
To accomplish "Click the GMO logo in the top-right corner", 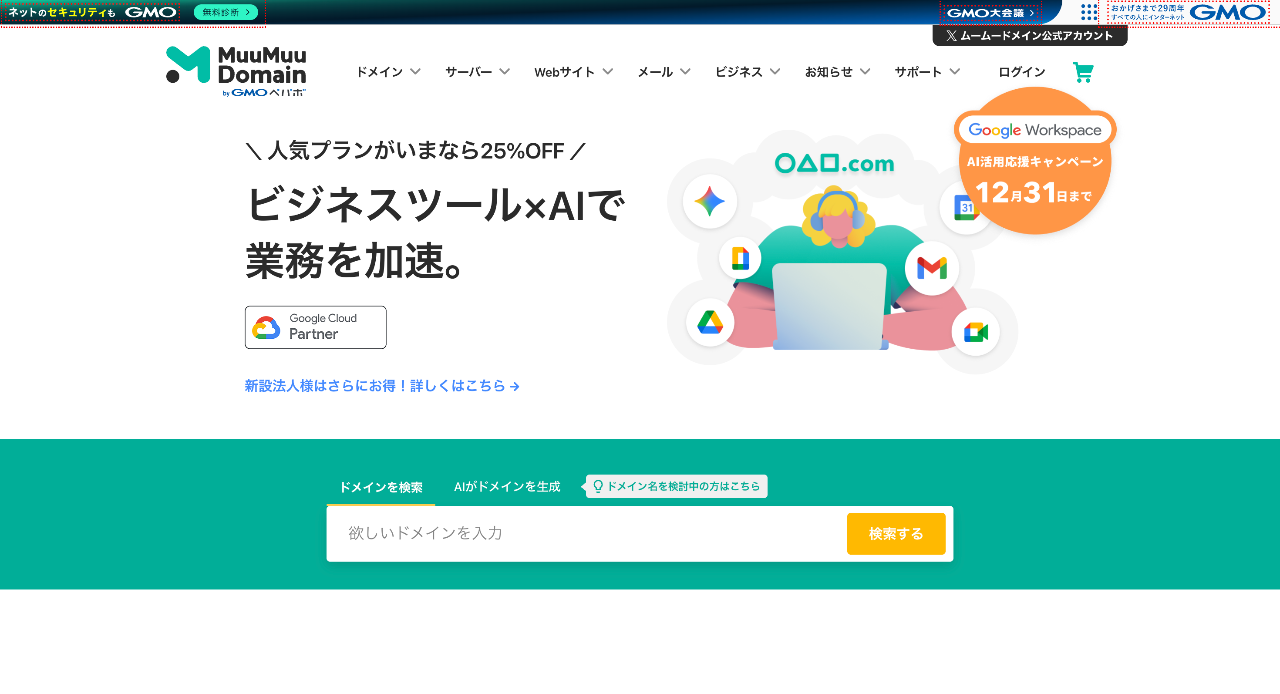I will click(x=1227, y=12).
